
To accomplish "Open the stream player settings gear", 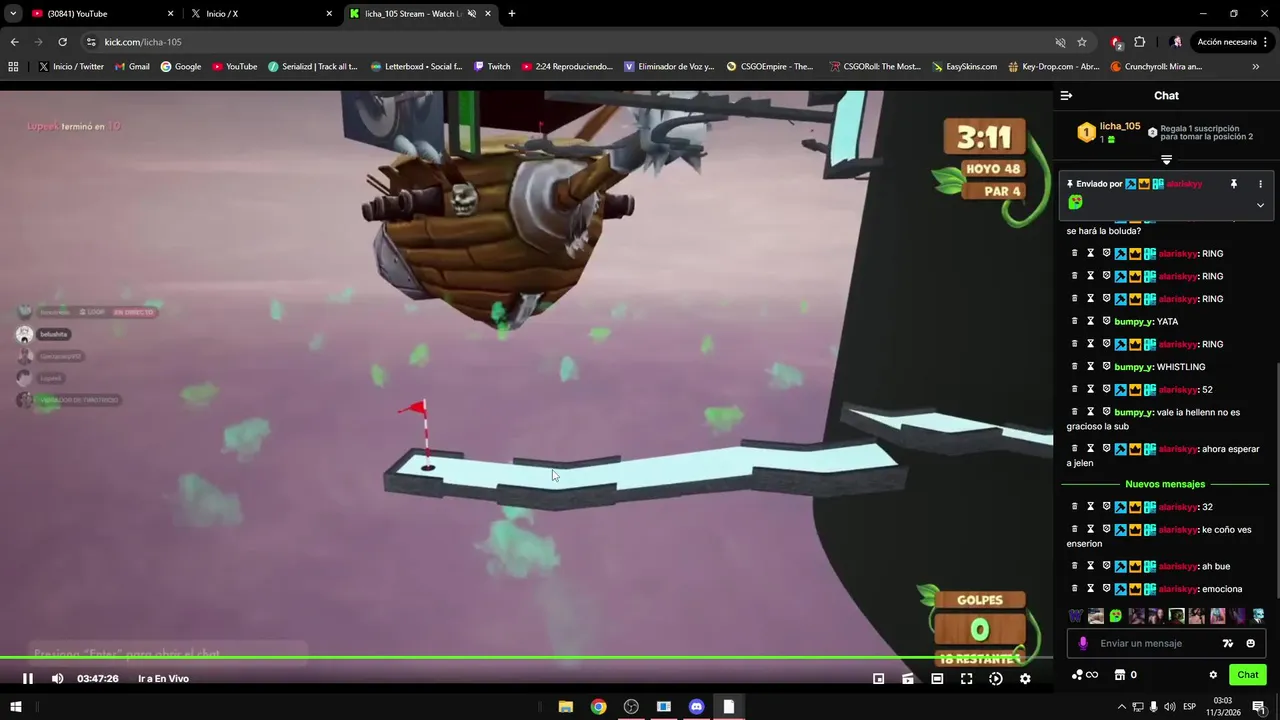I will click(x=1024, y=678).
